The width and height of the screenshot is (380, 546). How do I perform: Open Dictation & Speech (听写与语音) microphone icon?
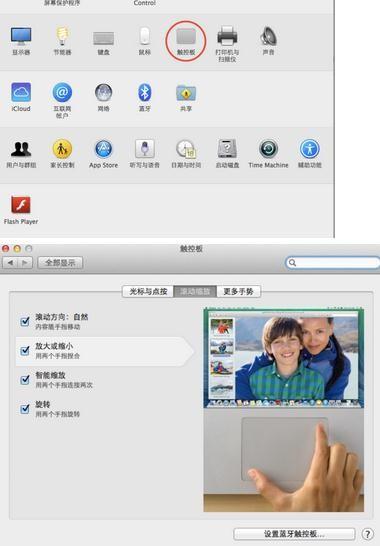[145, 149]
